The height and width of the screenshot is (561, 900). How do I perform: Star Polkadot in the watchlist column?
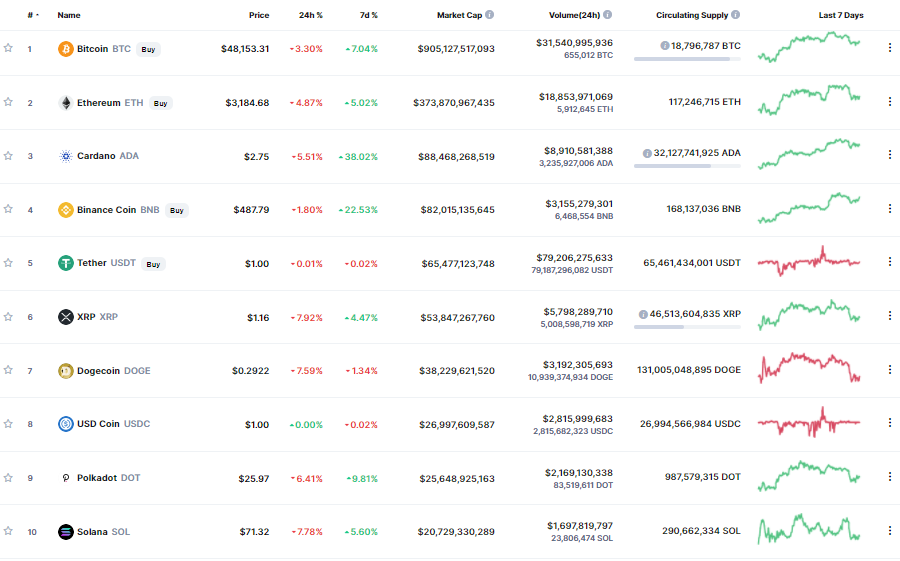[x=8, y=477]
